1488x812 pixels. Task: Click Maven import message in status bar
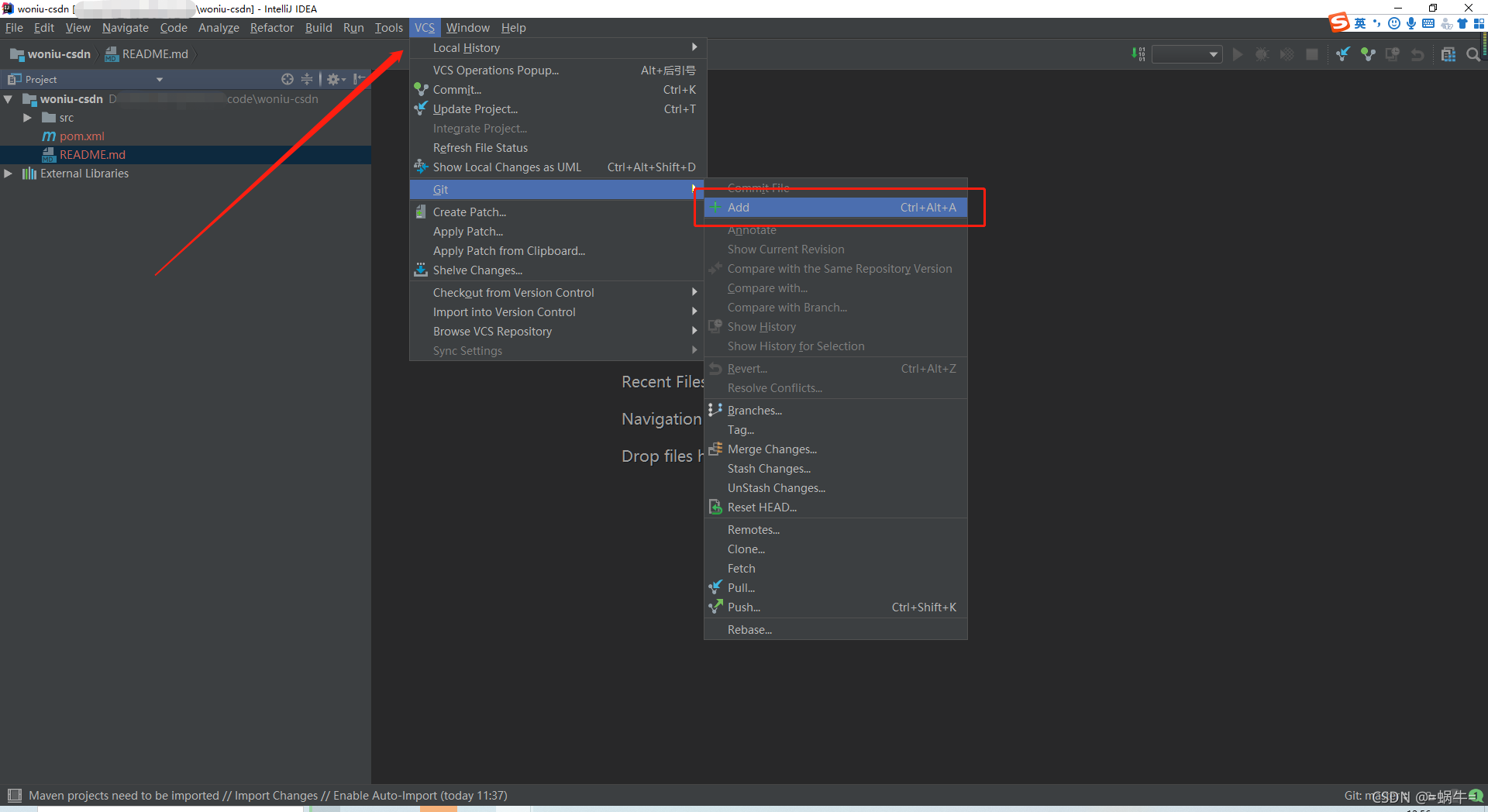point(268,796)
